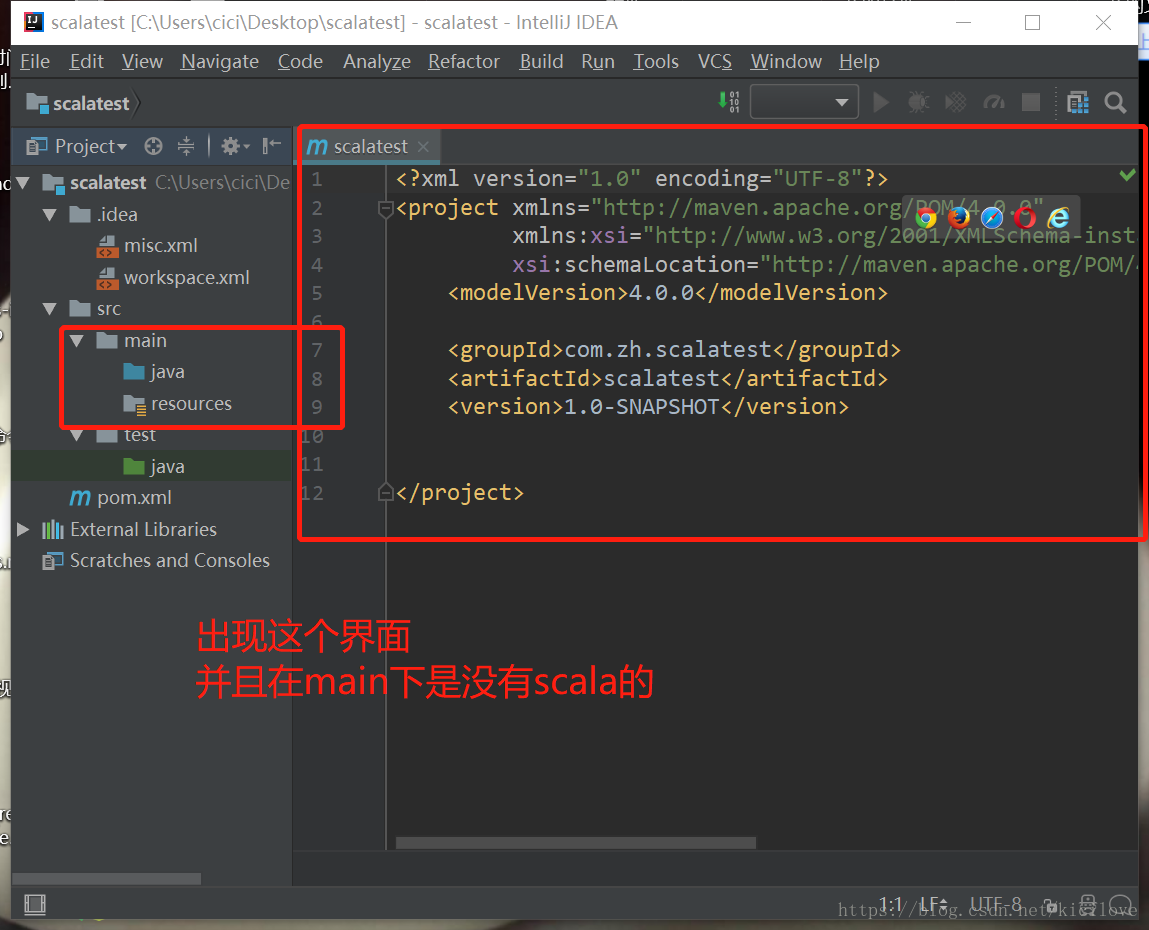Image resolution: width=1149 pixels, height=930 pixels.
Task: Click the green inspection checkmark
Action: point(1127,175)
